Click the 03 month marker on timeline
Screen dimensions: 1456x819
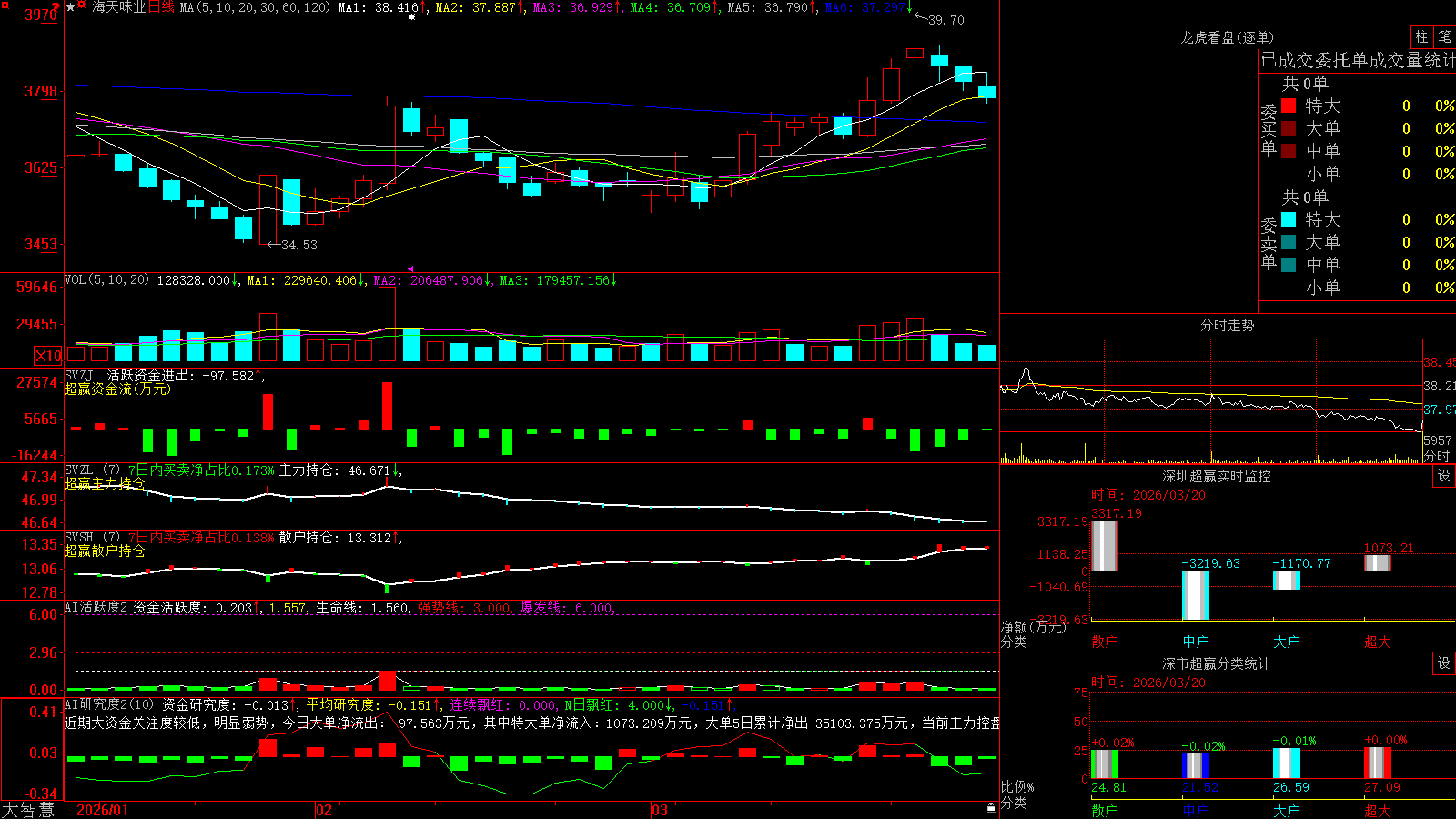pos(660,810)
